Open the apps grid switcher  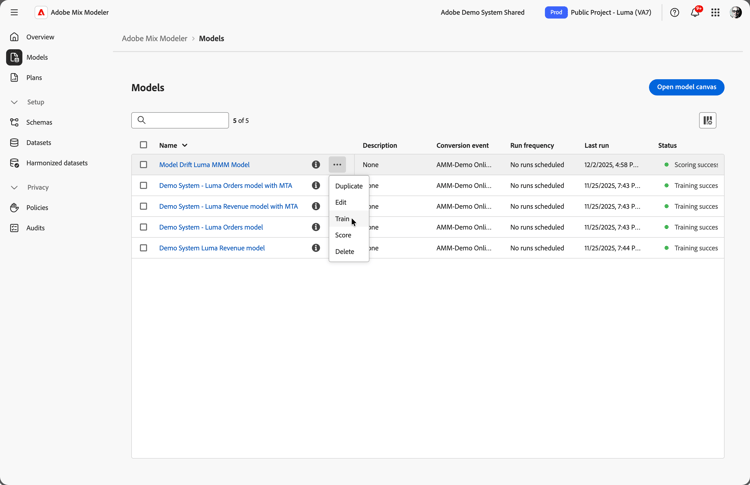coord(715,12)
